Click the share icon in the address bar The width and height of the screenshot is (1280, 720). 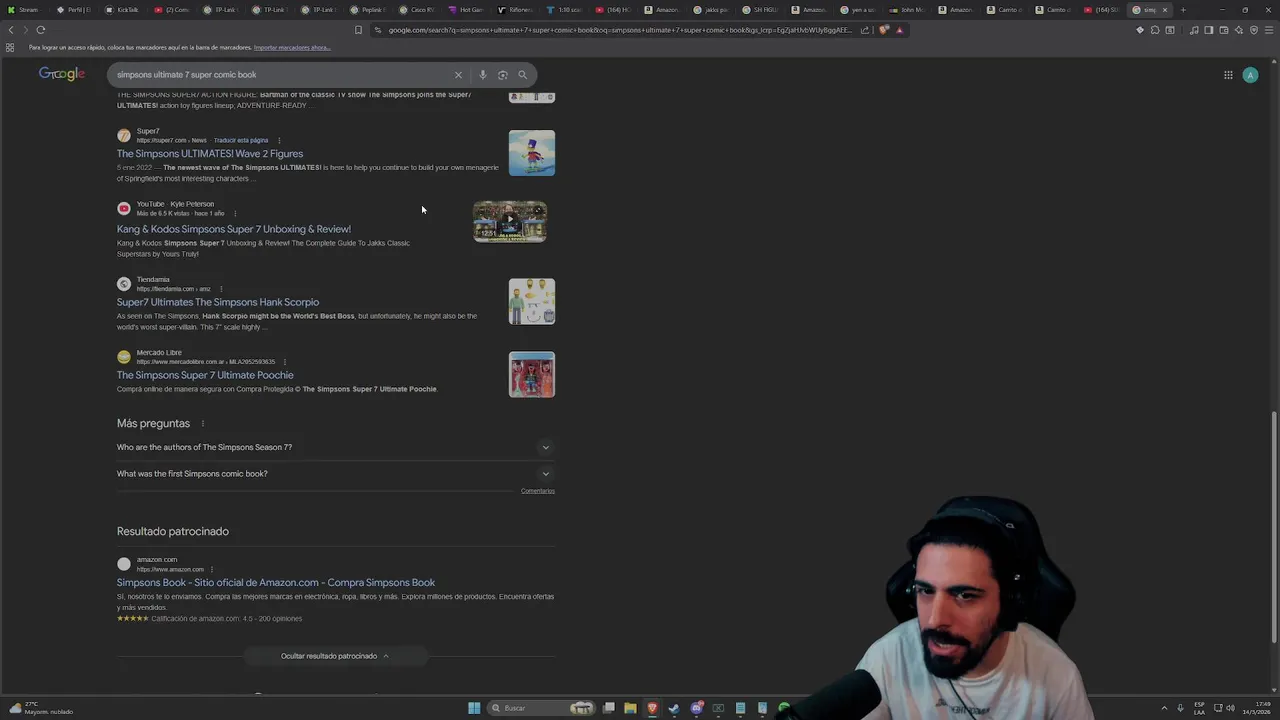click(865, 30)
